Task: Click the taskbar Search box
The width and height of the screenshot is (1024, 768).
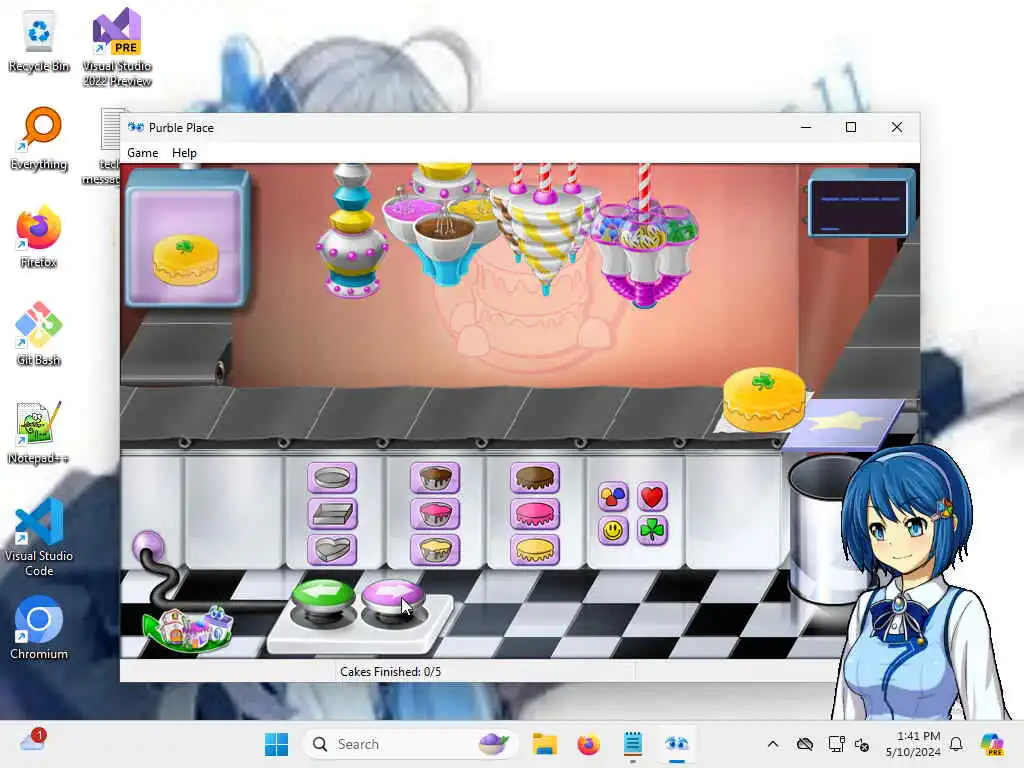Action: (x=410, y=744)
